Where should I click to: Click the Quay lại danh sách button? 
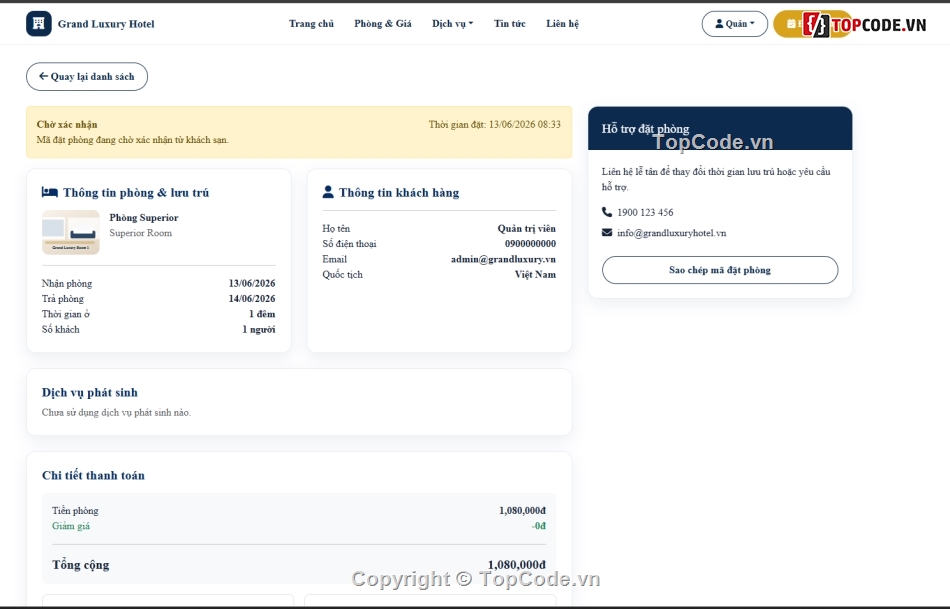[x=87, y=76]
